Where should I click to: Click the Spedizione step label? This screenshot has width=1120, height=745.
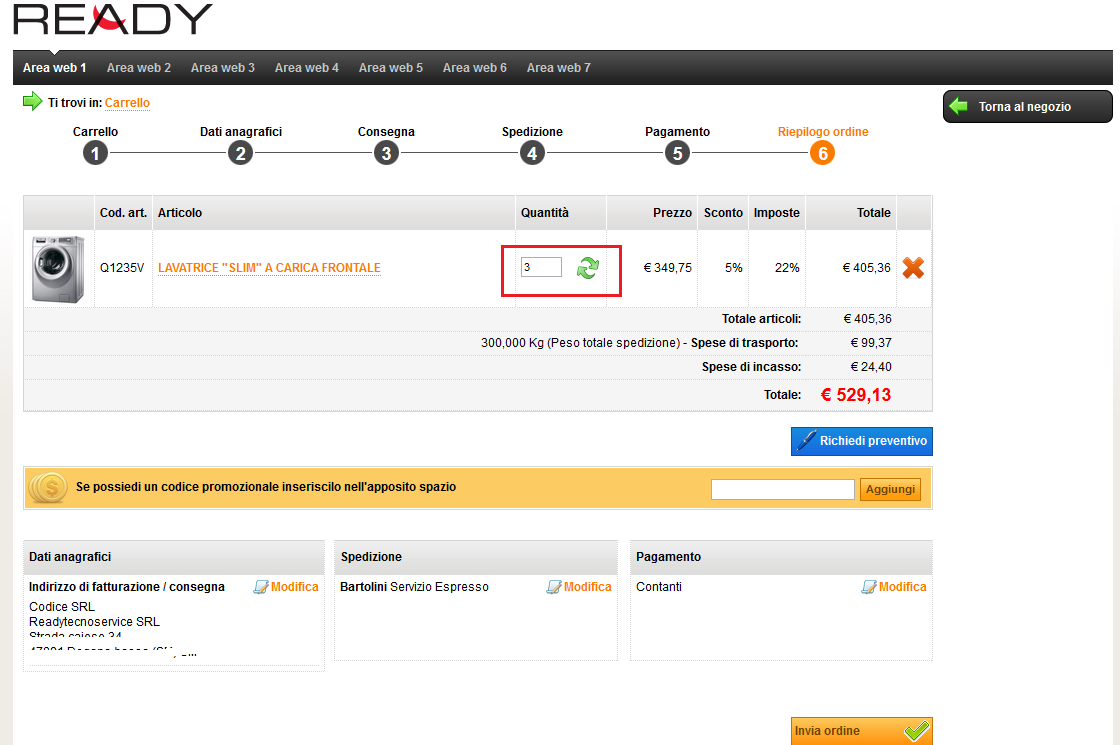coord(532,131)
